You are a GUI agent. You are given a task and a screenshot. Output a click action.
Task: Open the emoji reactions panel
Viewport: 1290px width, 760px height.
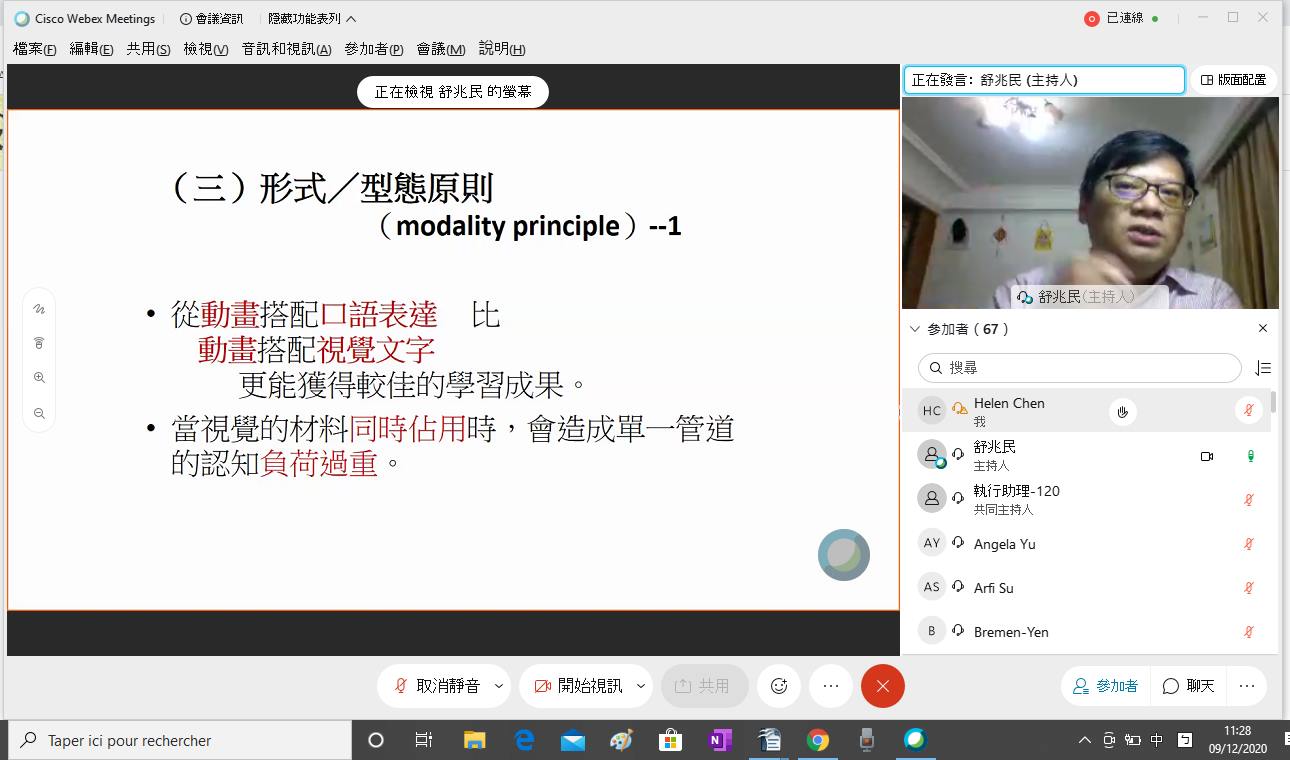tap(779, 686)
